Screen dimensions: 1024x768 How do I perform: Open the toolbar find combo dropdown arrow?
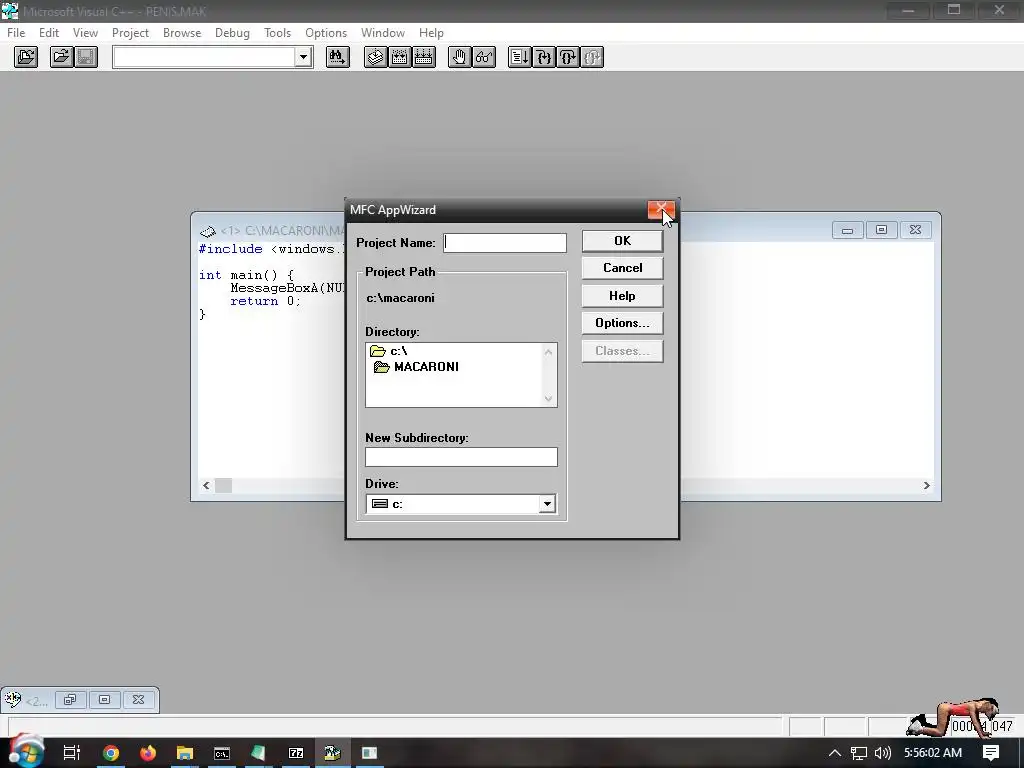pos(303,57)
